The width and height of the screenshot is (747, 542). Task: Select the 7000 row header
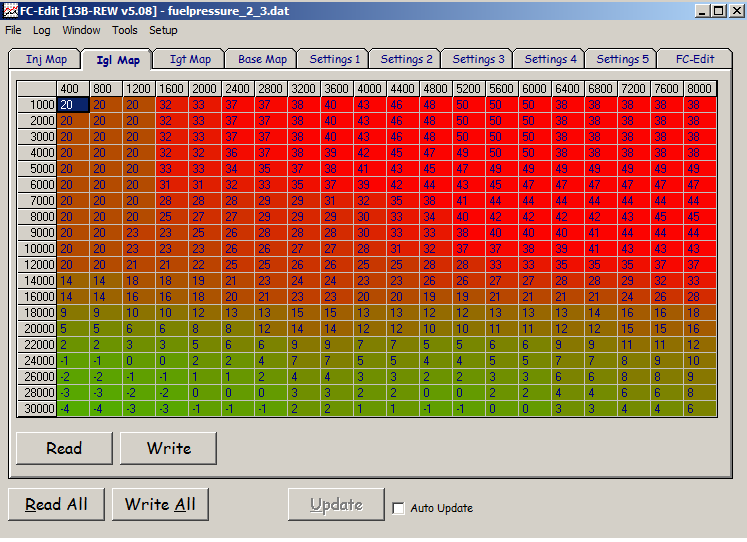pyautogui.click(x=37, y=201)
